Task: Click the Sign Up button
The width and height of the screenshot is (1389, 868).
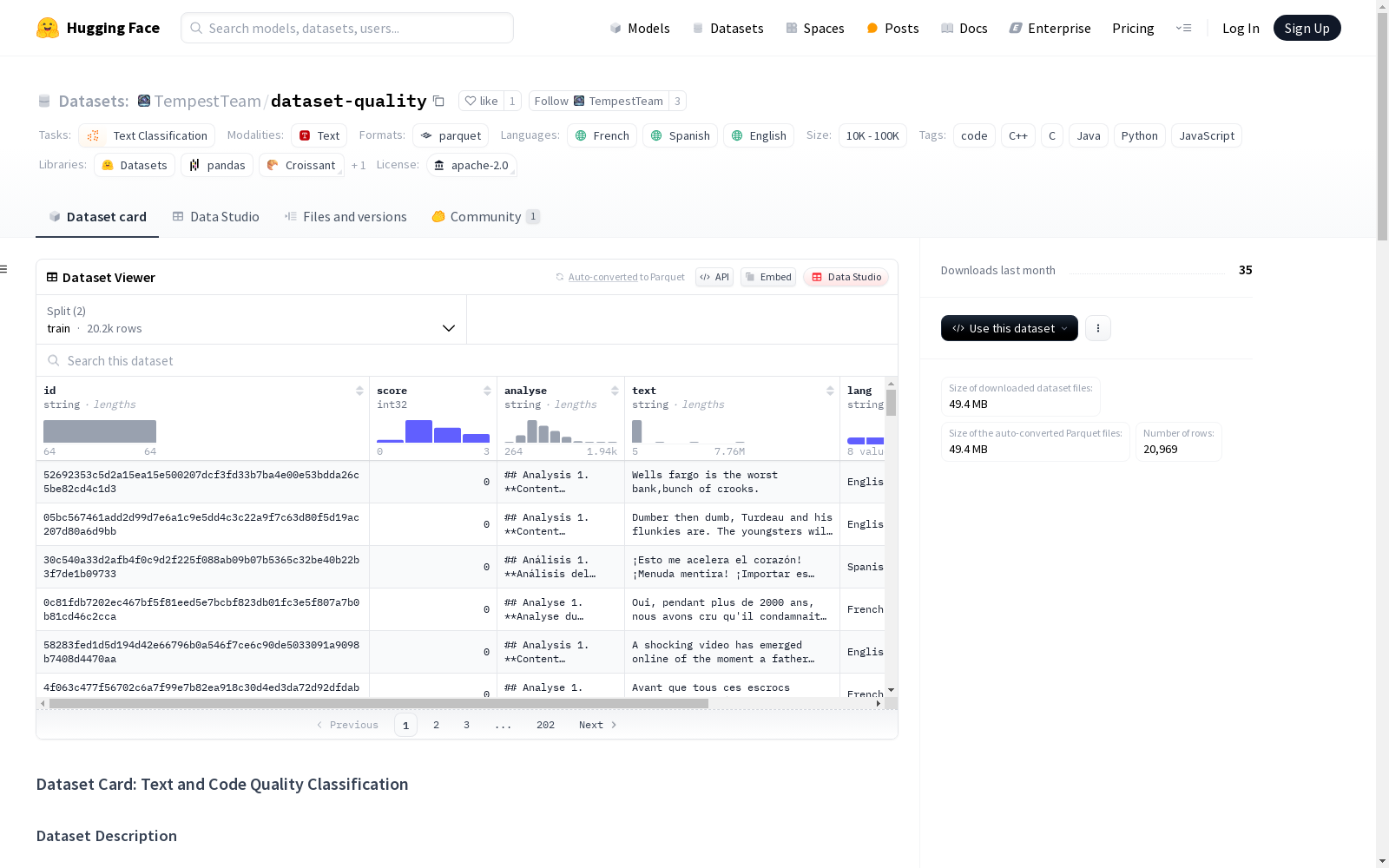Action: click(1307, 28)
